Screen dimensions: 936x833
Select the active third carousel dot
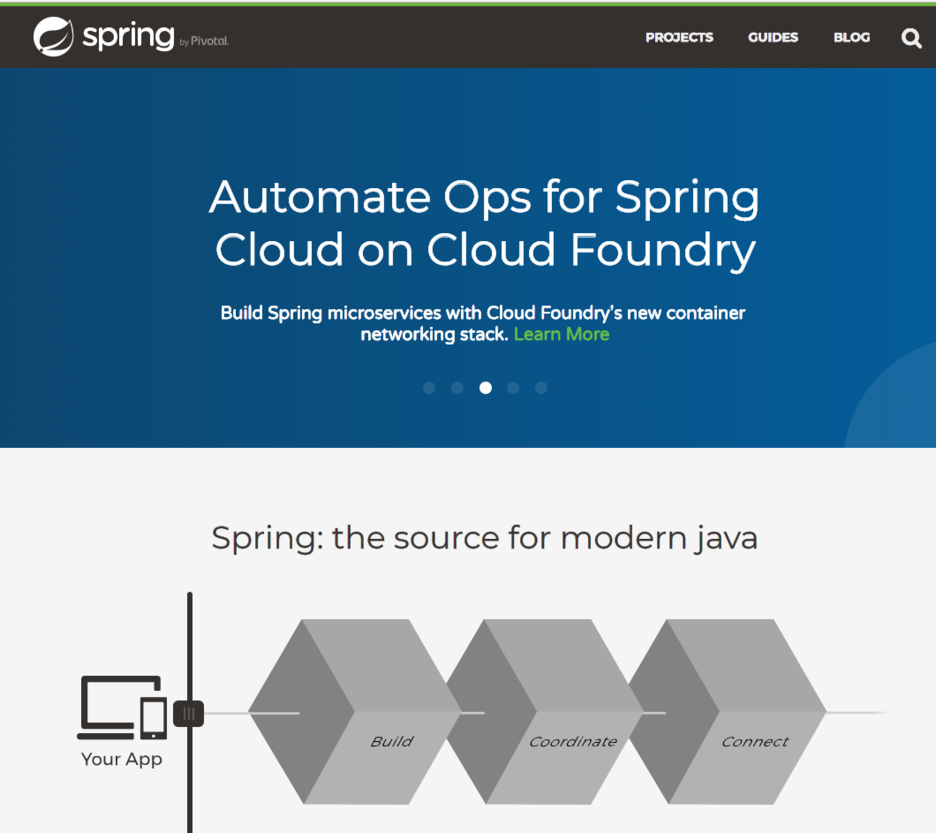point(485,388)
